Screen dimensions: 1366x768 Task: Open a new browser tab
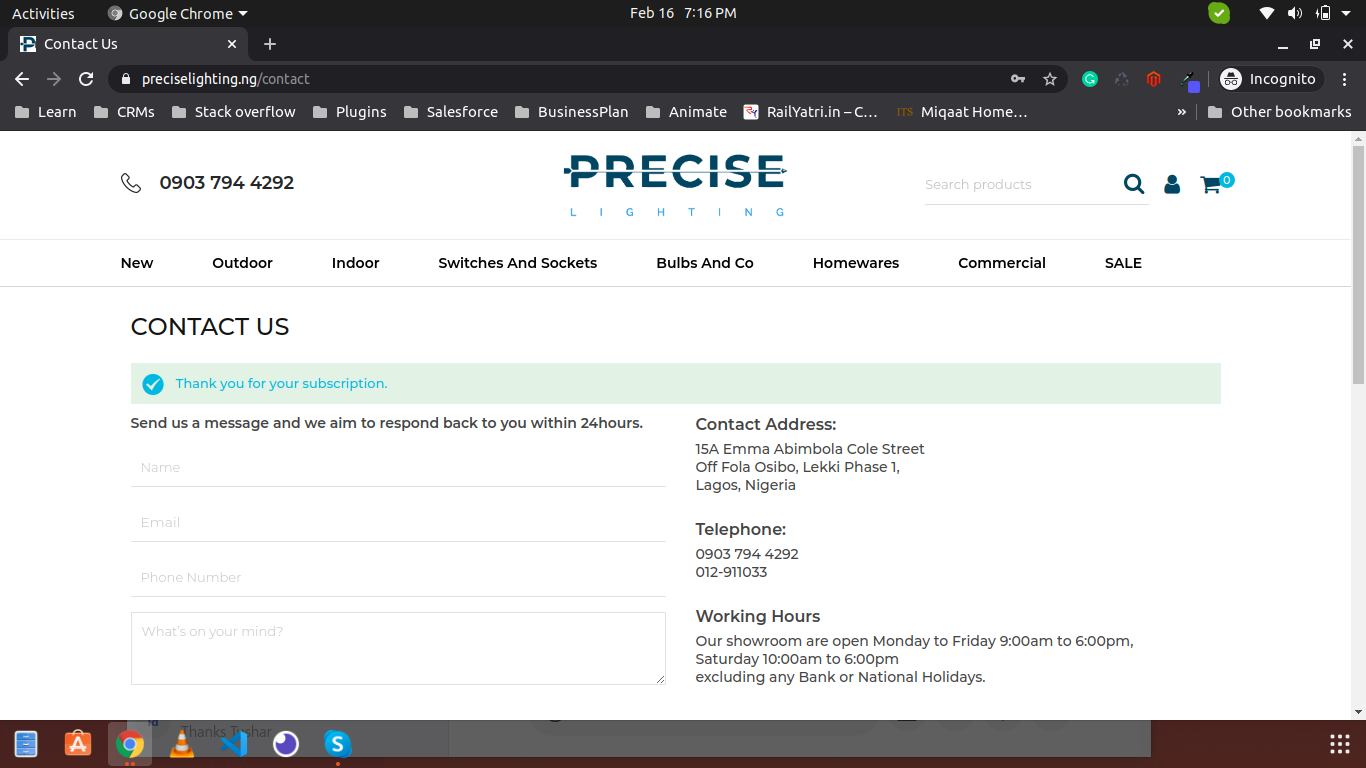click(x=270, y=44)
